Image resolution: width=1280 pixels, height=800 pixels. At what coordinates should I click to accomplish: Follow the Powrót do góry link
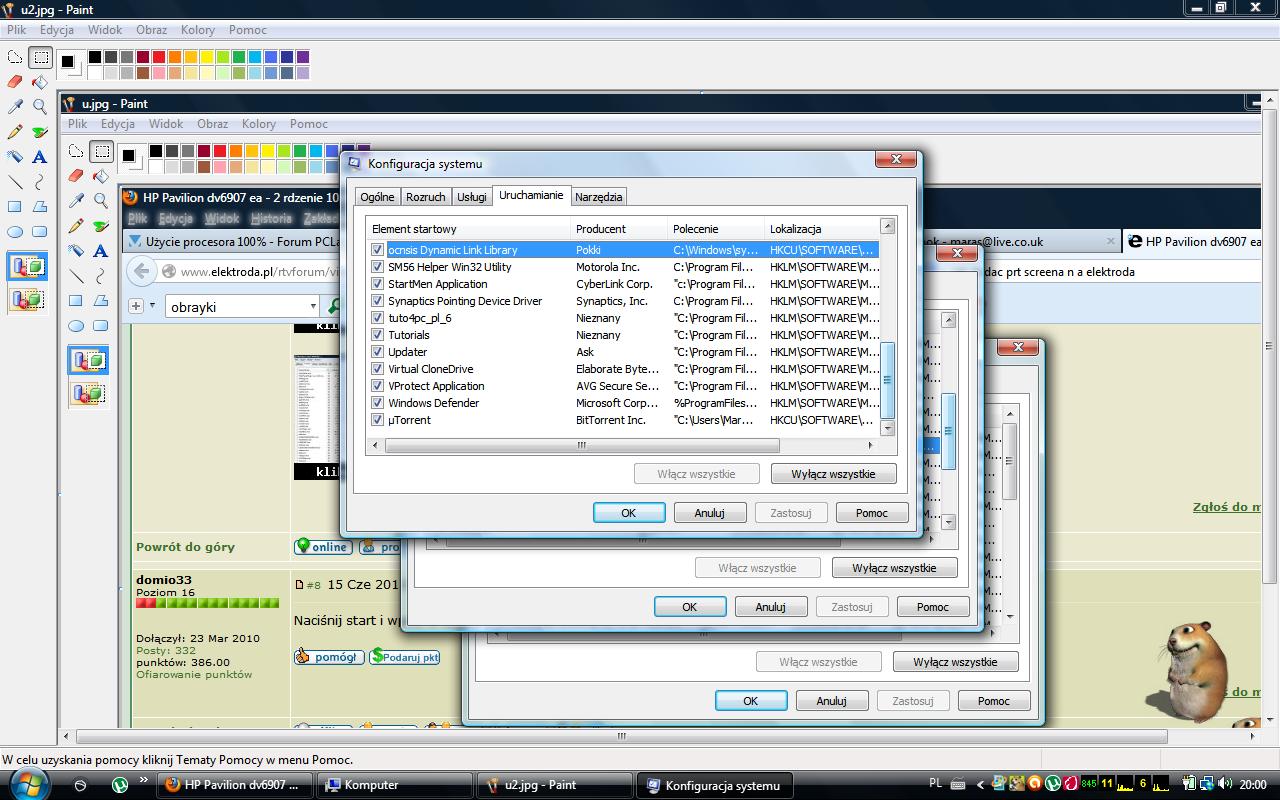pos(186,547)
